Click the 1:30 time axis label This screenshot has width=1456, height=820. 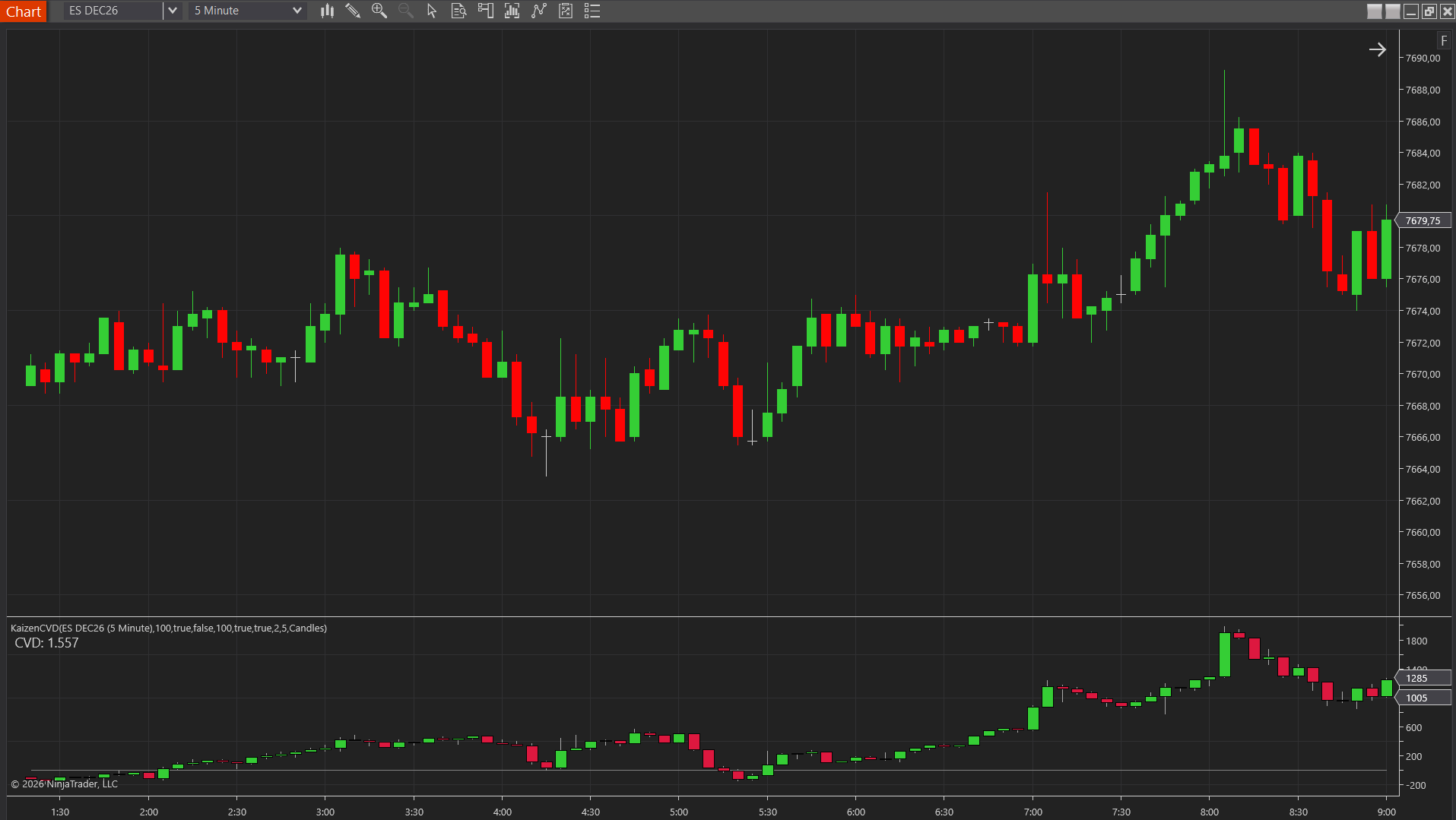tap(60, 812)
